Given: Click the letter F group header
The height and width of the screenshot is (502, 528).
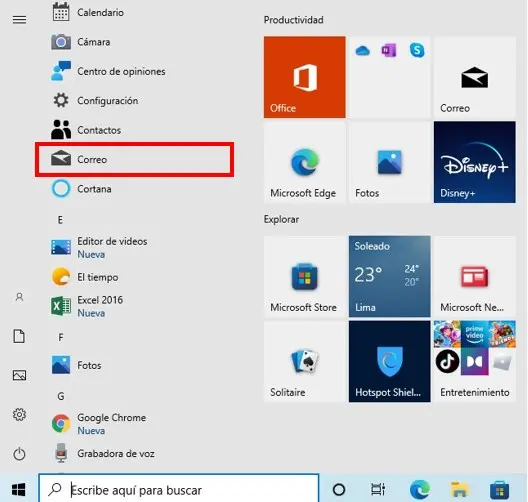Looking at the screenshot, I should pyautogui.click(x=61, y=337).
